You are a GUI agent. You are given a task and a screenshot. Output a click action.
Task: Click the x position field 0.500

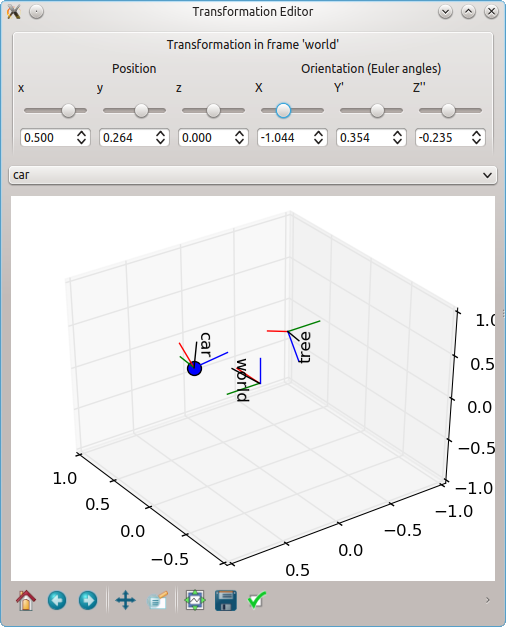(x=47, y=138)
